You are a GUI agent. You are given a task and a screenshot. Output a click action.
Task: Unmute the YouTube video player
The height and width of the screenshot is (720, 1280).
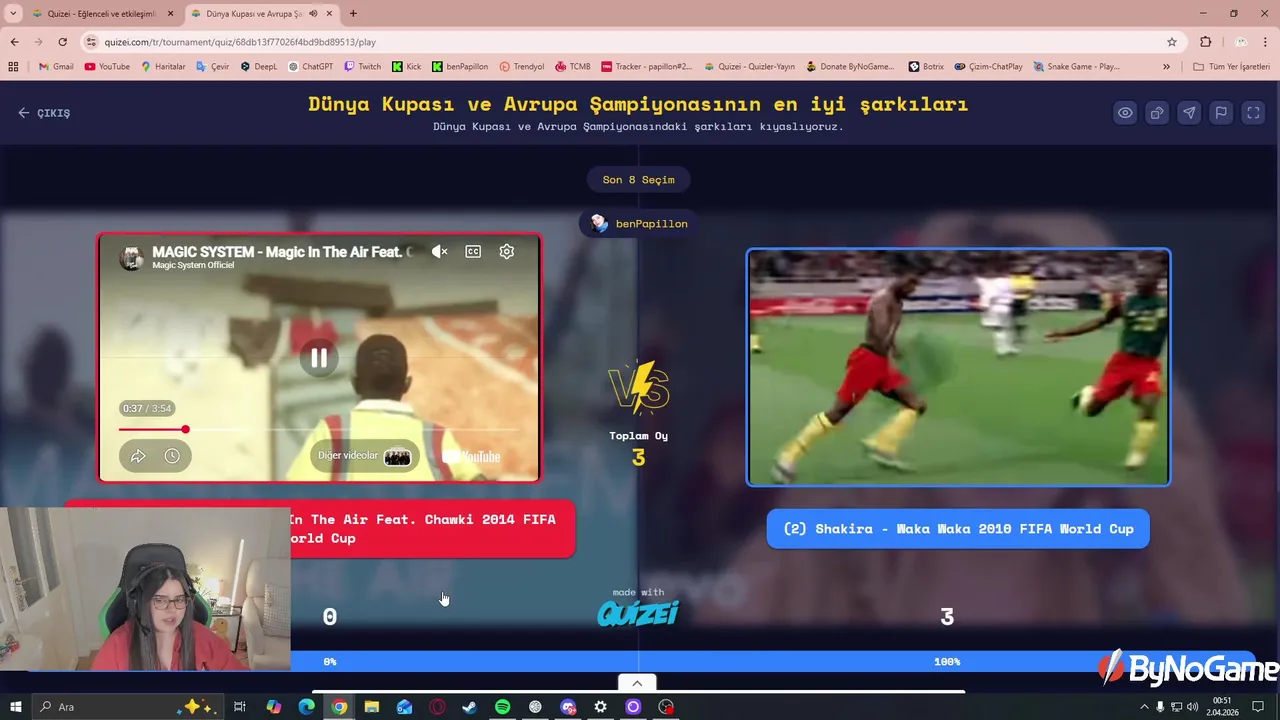click(x=439, y=252)
